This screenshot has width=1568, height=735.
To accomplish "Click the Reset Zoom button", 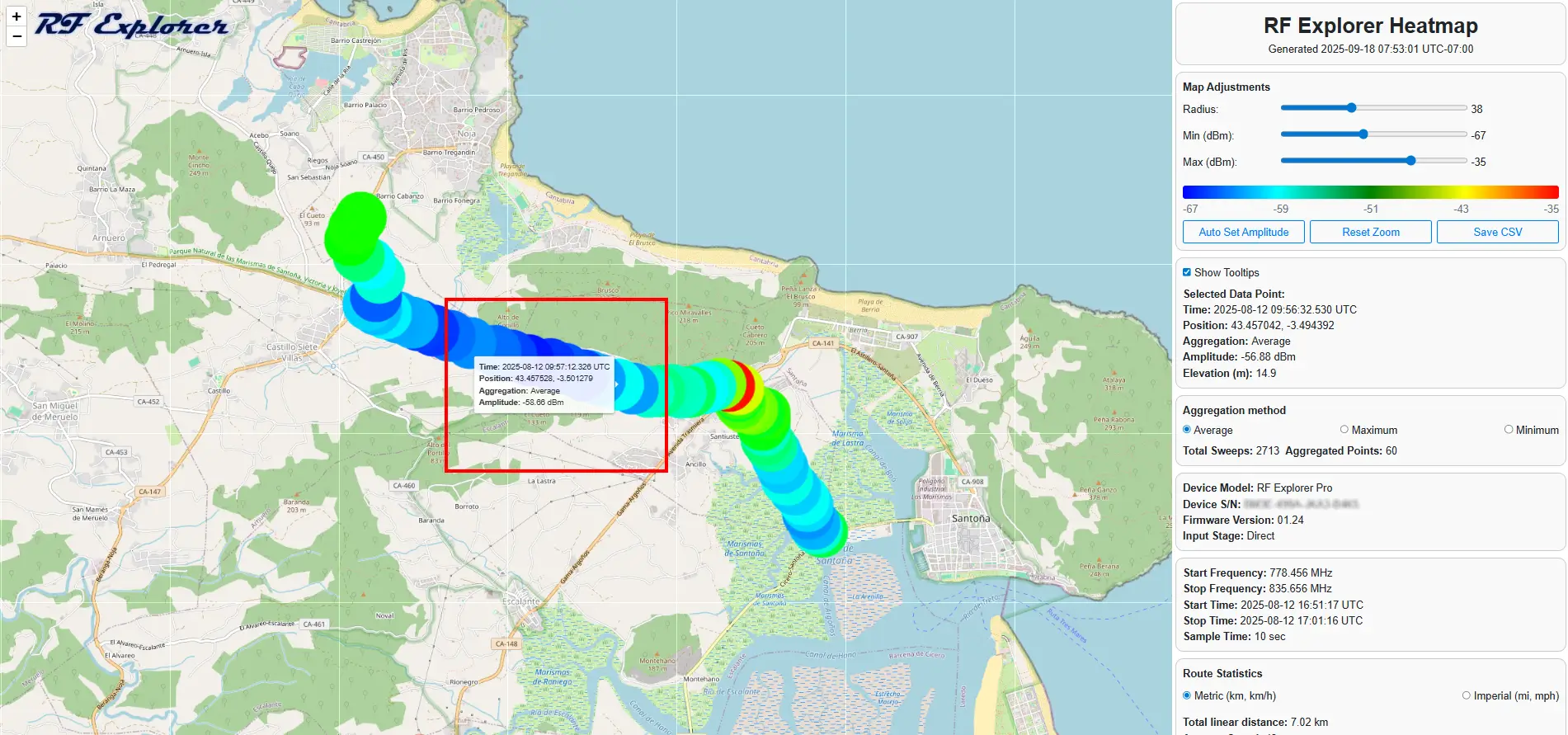I will coord(1370,232).
